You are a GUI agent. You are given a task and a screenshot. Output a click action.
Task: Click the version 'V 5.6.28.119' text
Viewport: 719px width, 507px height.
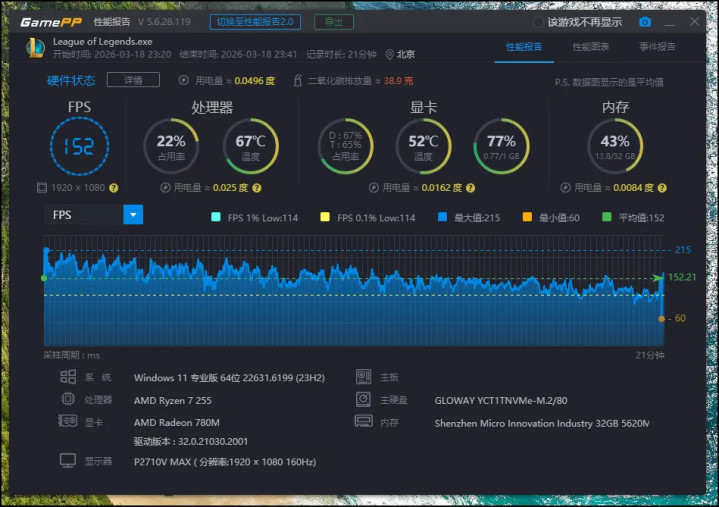164,22
